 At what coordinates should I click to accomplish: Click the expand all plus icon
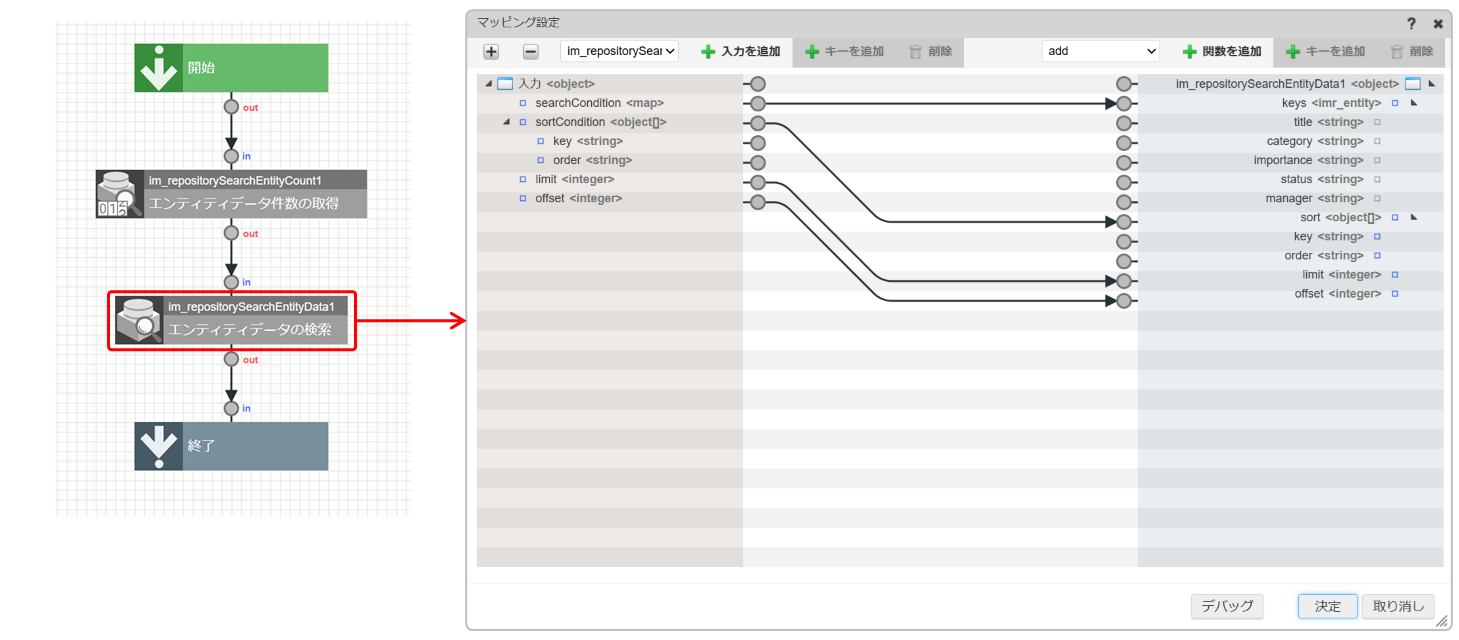(491, 52)
